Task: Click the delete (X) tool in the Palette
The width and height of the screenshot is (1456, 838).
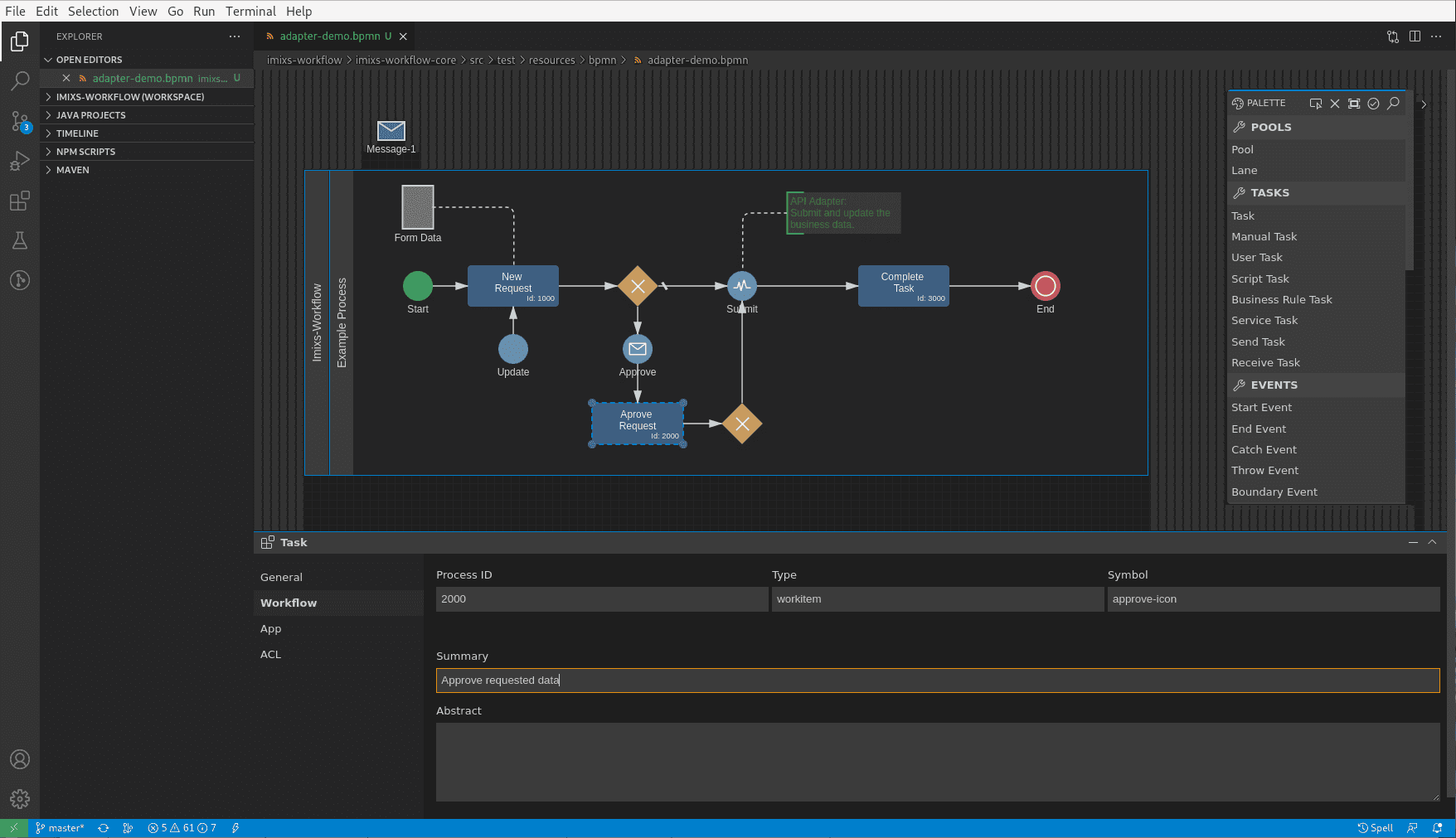Action: pos(1335,104)
